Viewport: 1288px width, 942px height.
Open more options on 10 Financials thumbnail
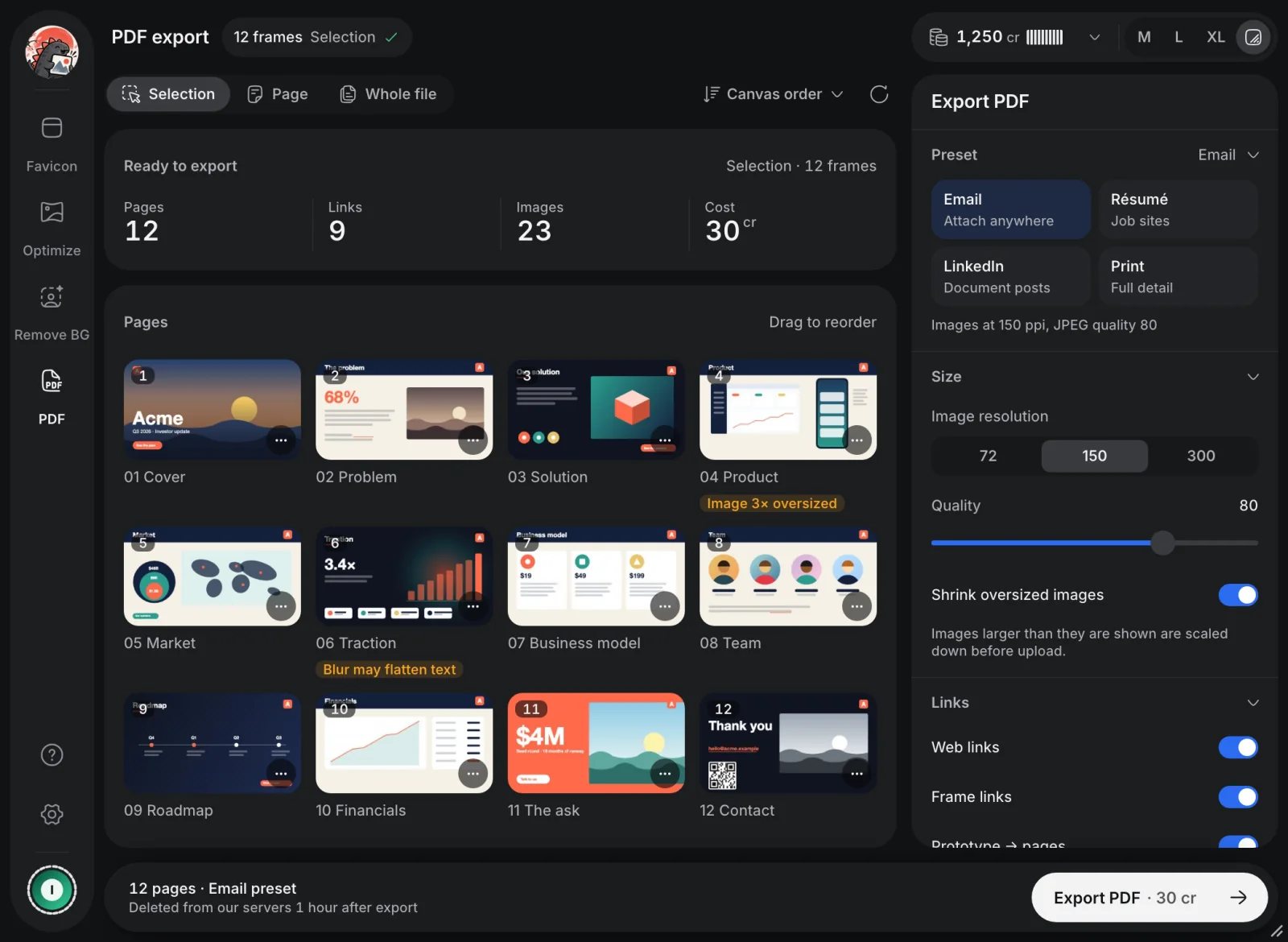coord(473,774)
